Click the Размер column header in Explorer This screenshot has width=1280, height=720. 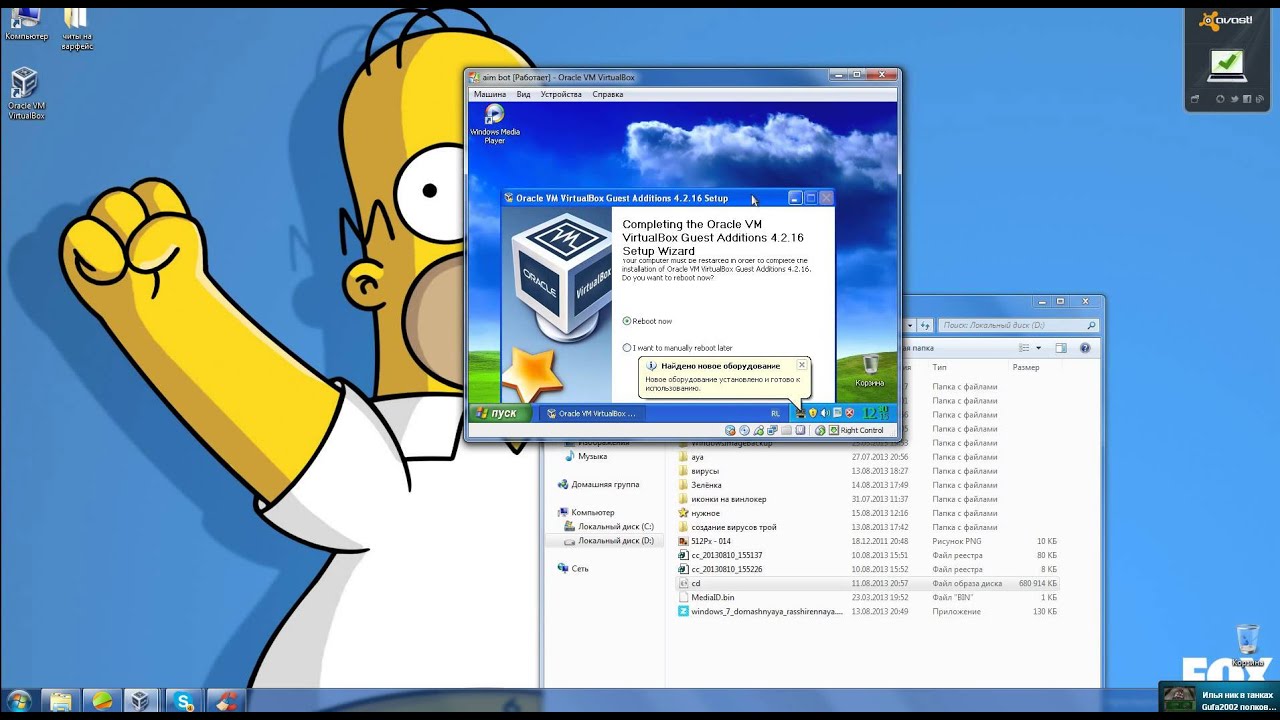1026,367
